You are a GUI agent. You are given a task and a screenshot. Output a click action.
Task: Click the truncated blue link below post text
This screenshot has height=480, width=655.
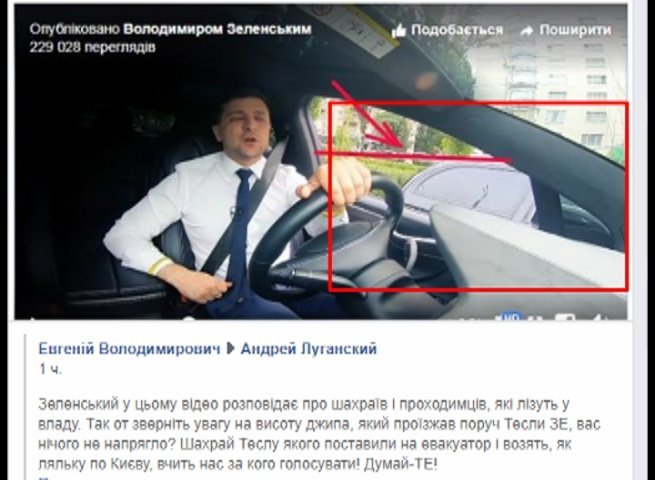pos(43,478)
